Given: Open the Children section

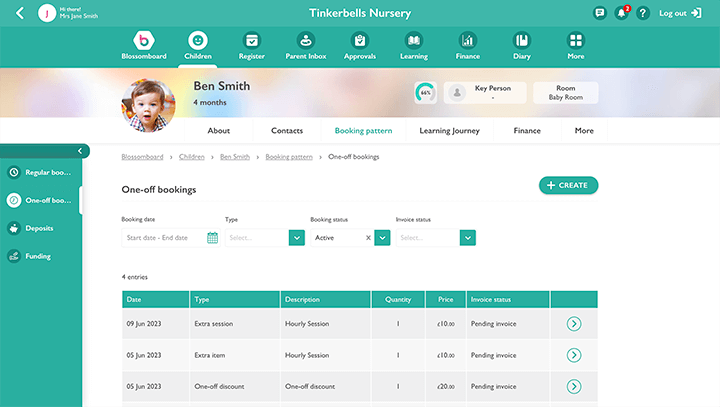Looking at the screenshot, I should [198, 45].
